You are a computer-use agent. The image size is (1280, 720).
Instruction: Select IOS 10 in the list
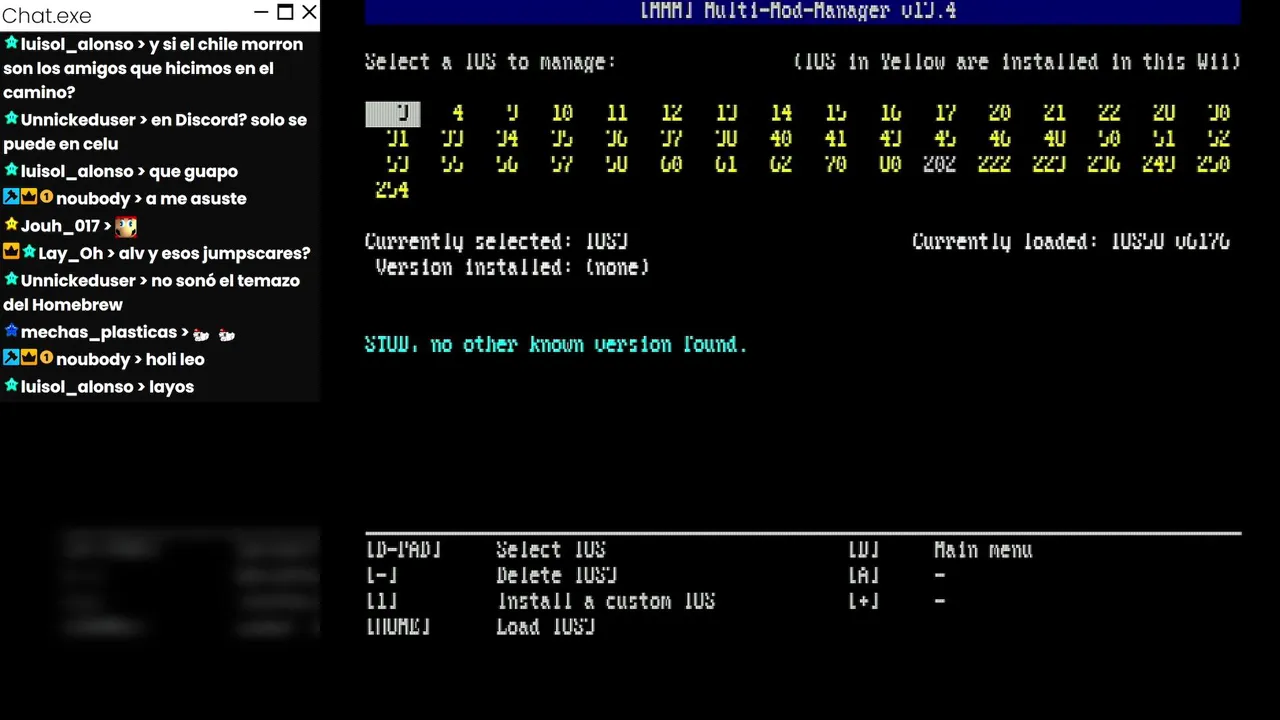click(x=562, y=113)
